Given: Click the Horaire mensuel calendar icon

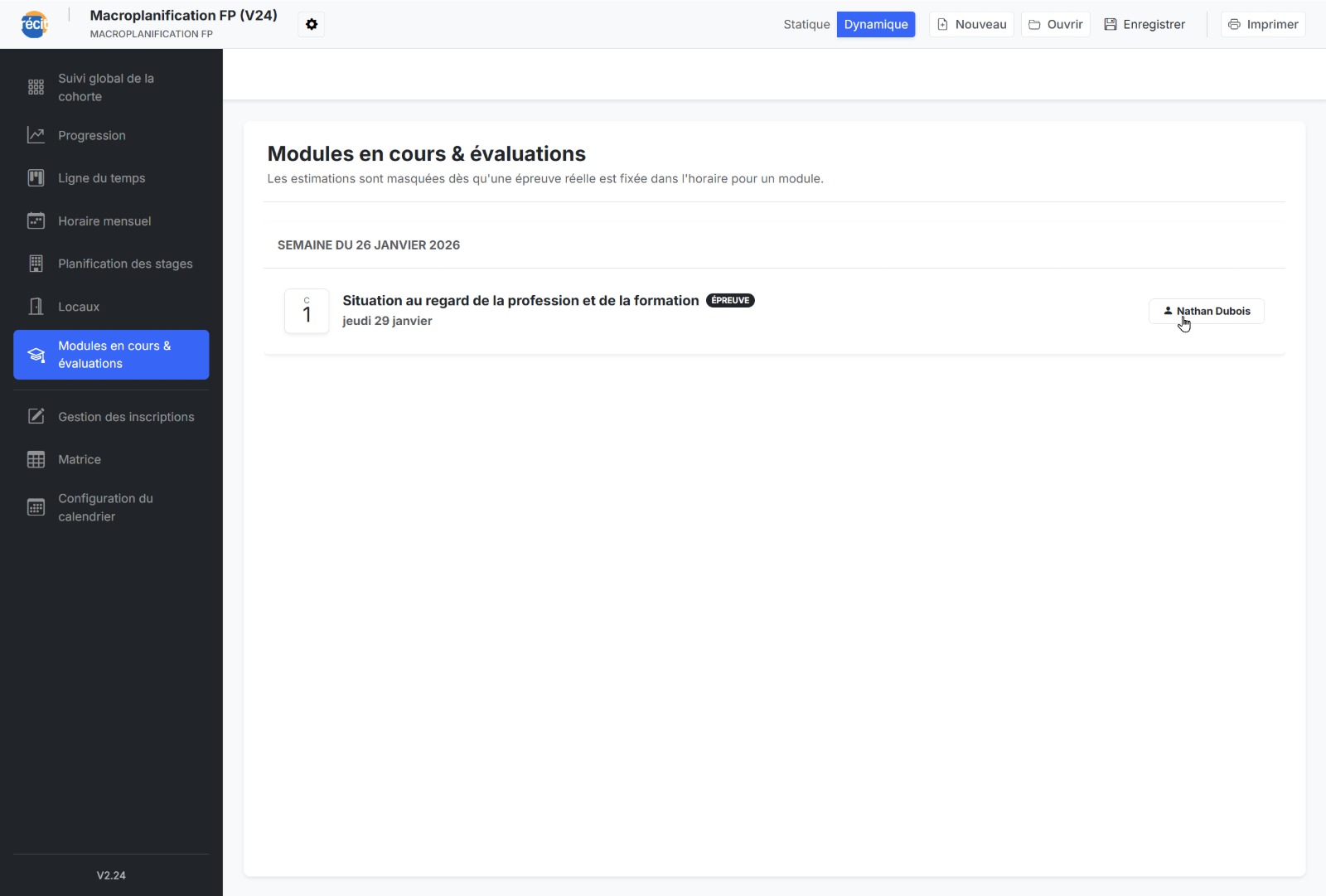Looking at the screenshot, I should 36,221.
